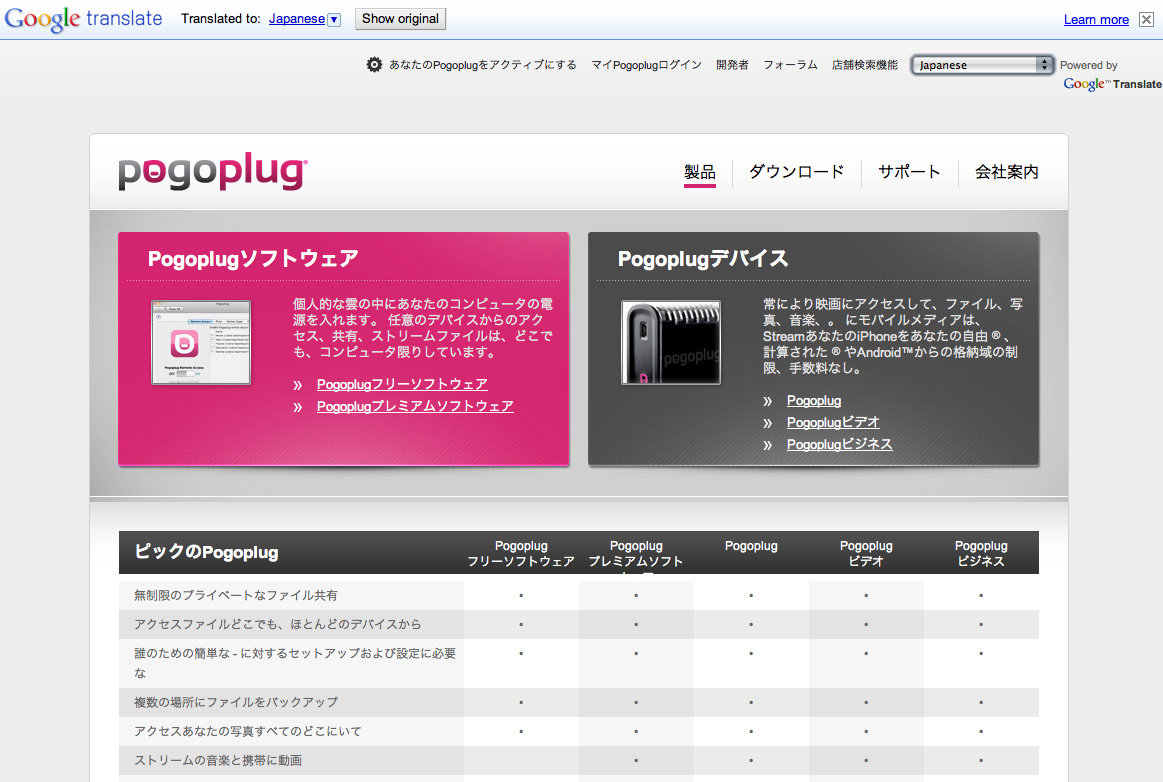Click the 無制限のプライベートなファイル共有 row
1163x782 pixels.
tap(579, 595)
